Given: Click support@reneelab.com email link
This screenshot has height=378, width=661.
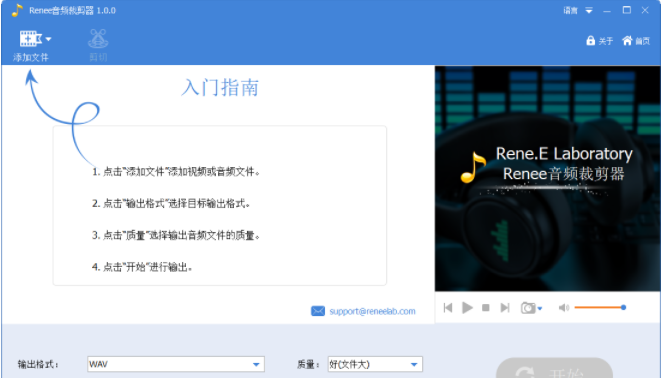Looking at the screenshot, I should [372, 311].
